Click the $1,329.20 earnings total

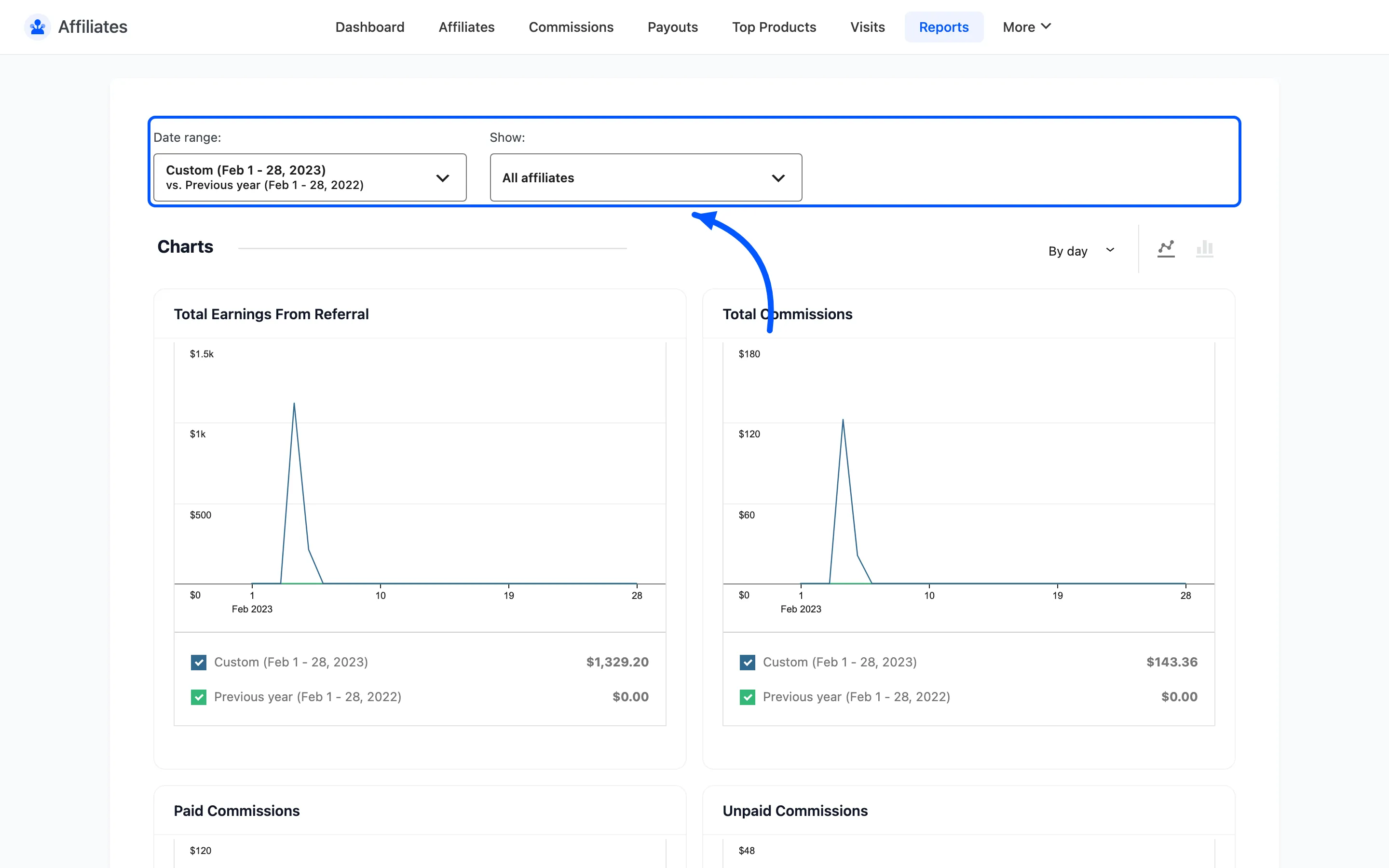(617, 662)
